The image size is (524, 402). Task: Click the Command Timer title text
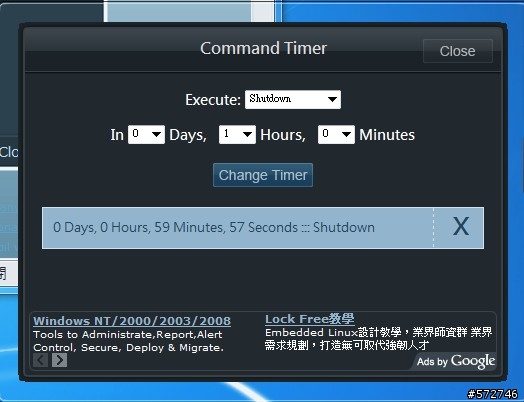point(263,48)
